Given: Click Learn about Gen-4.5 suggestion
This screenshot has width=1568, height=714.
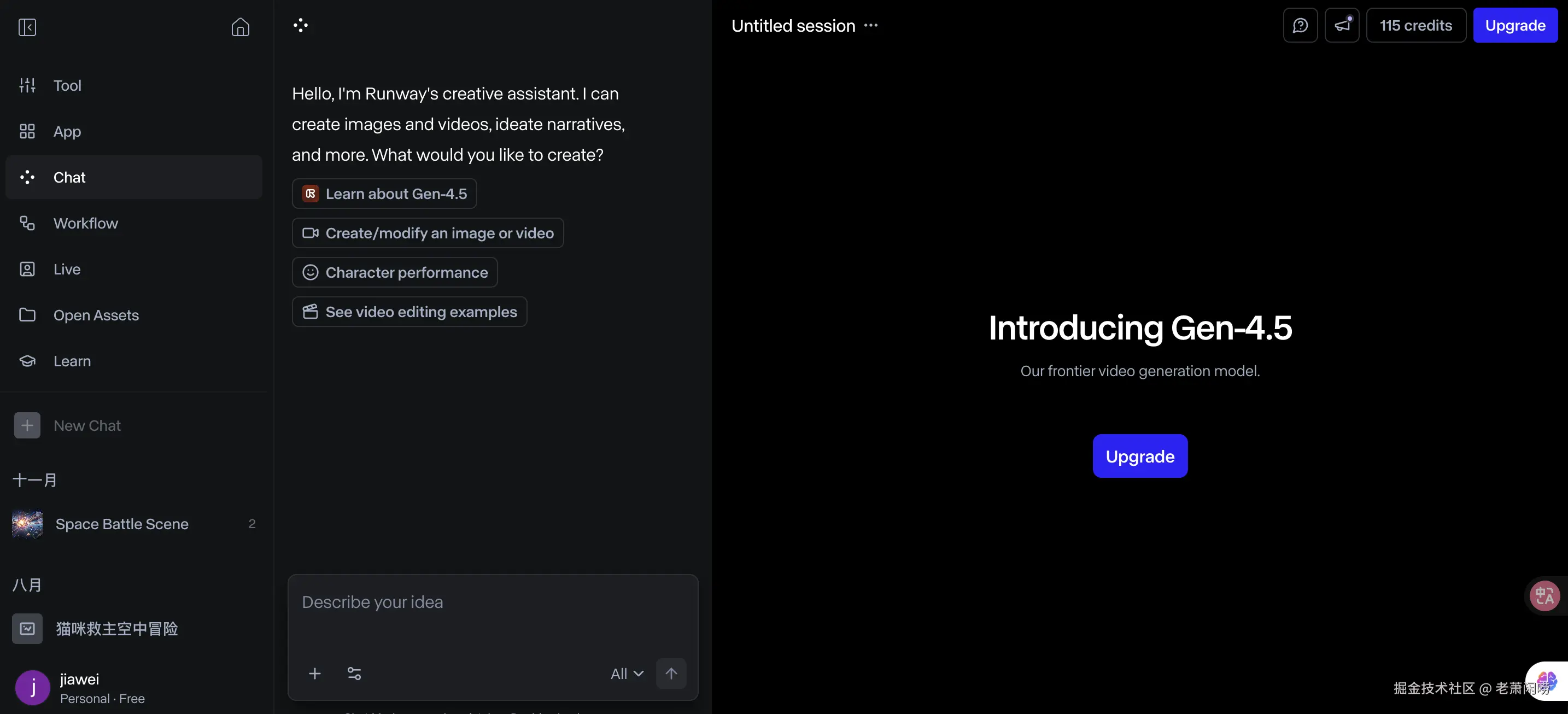Looking at the screenshot, I should click(x=384, y=194).
